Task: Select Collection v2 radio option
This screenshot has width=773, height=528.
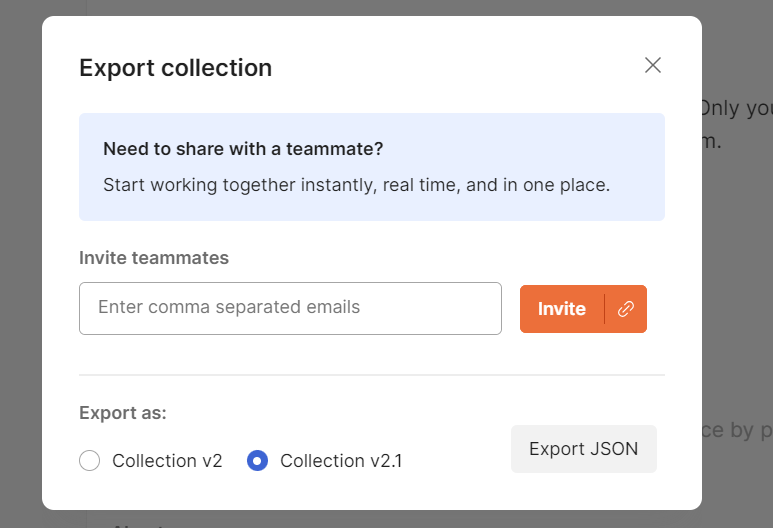Action: (x=90, y=460)
